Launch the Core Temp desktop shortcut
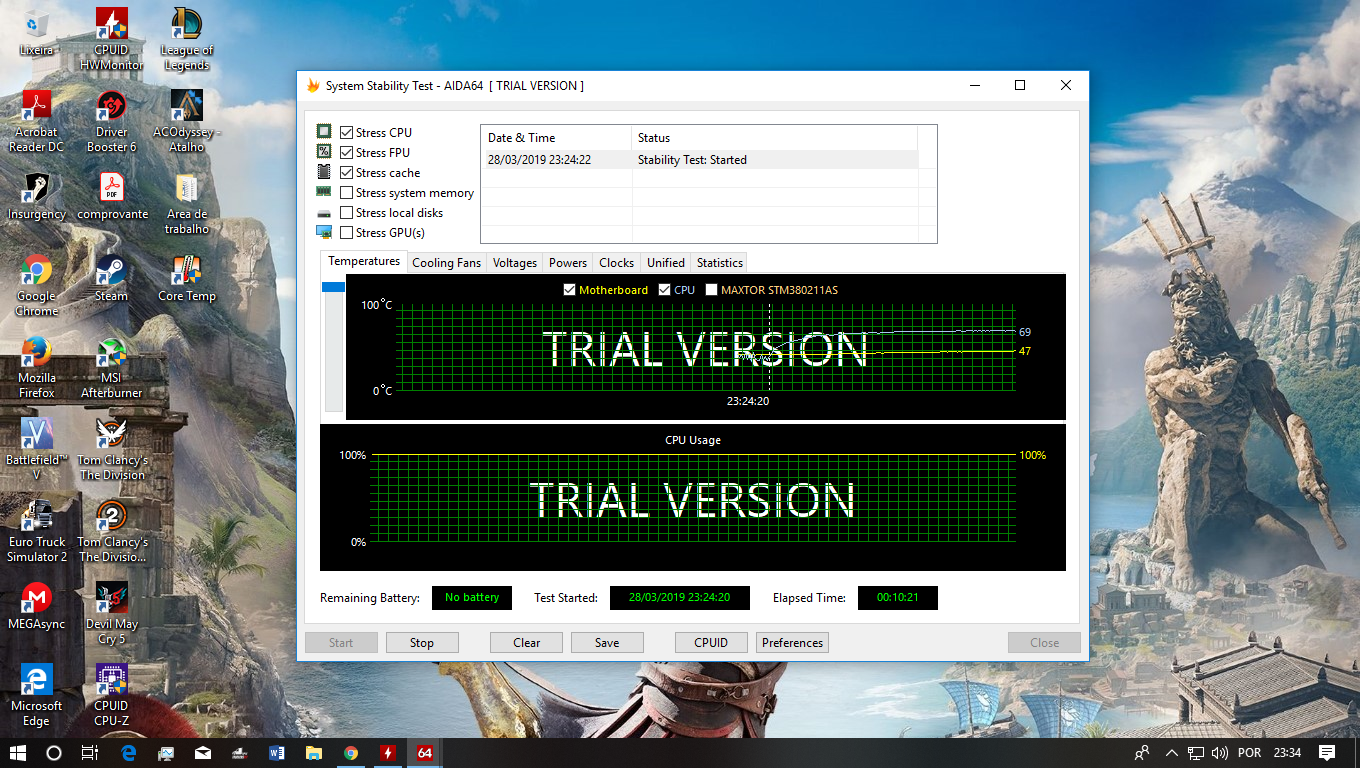The image size is (1360, 768). [x=186, y=278]
